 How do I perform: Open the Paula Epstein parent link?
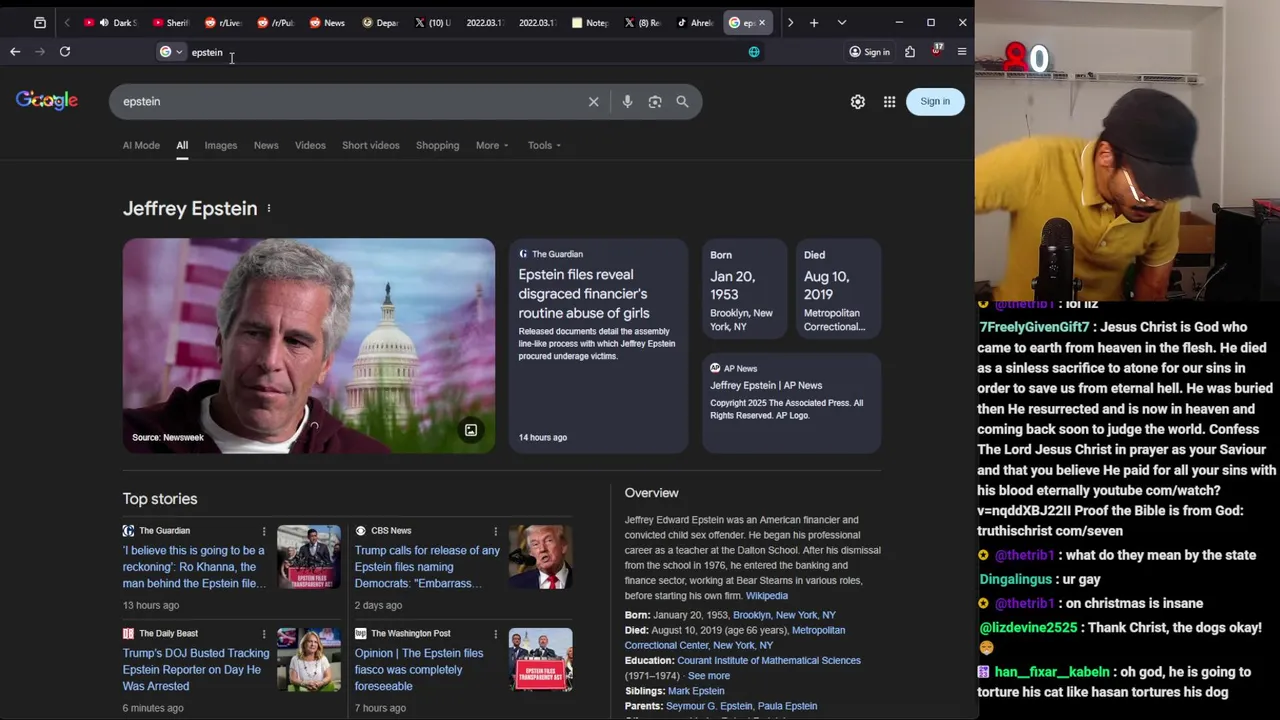click(787, 706)
